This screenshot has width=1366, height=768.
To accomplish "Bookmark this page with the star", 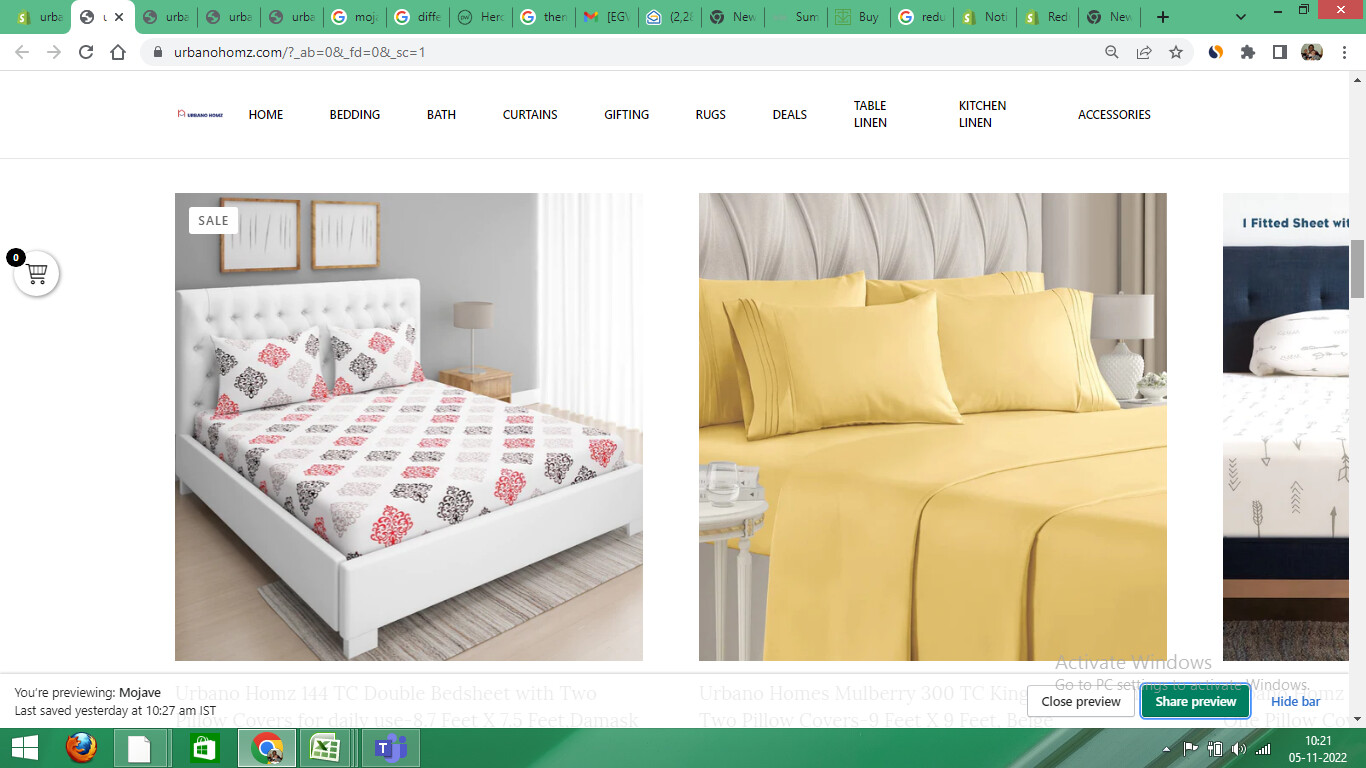I will [x=1176, y=52].
